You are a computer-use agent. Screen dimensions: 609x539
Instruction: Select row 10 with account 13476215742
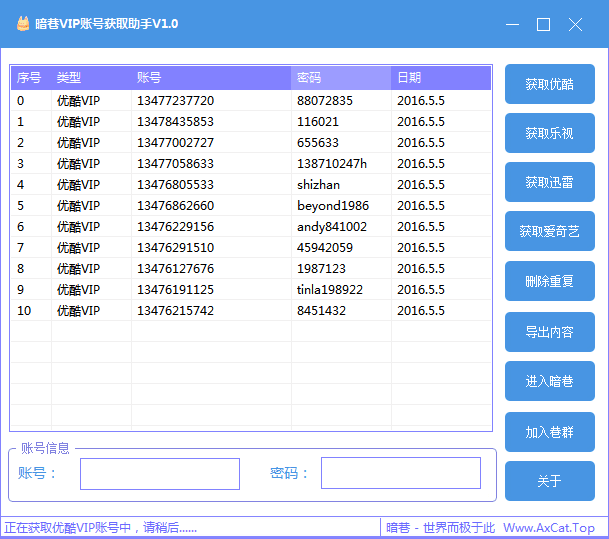click(x=175, y=311)
